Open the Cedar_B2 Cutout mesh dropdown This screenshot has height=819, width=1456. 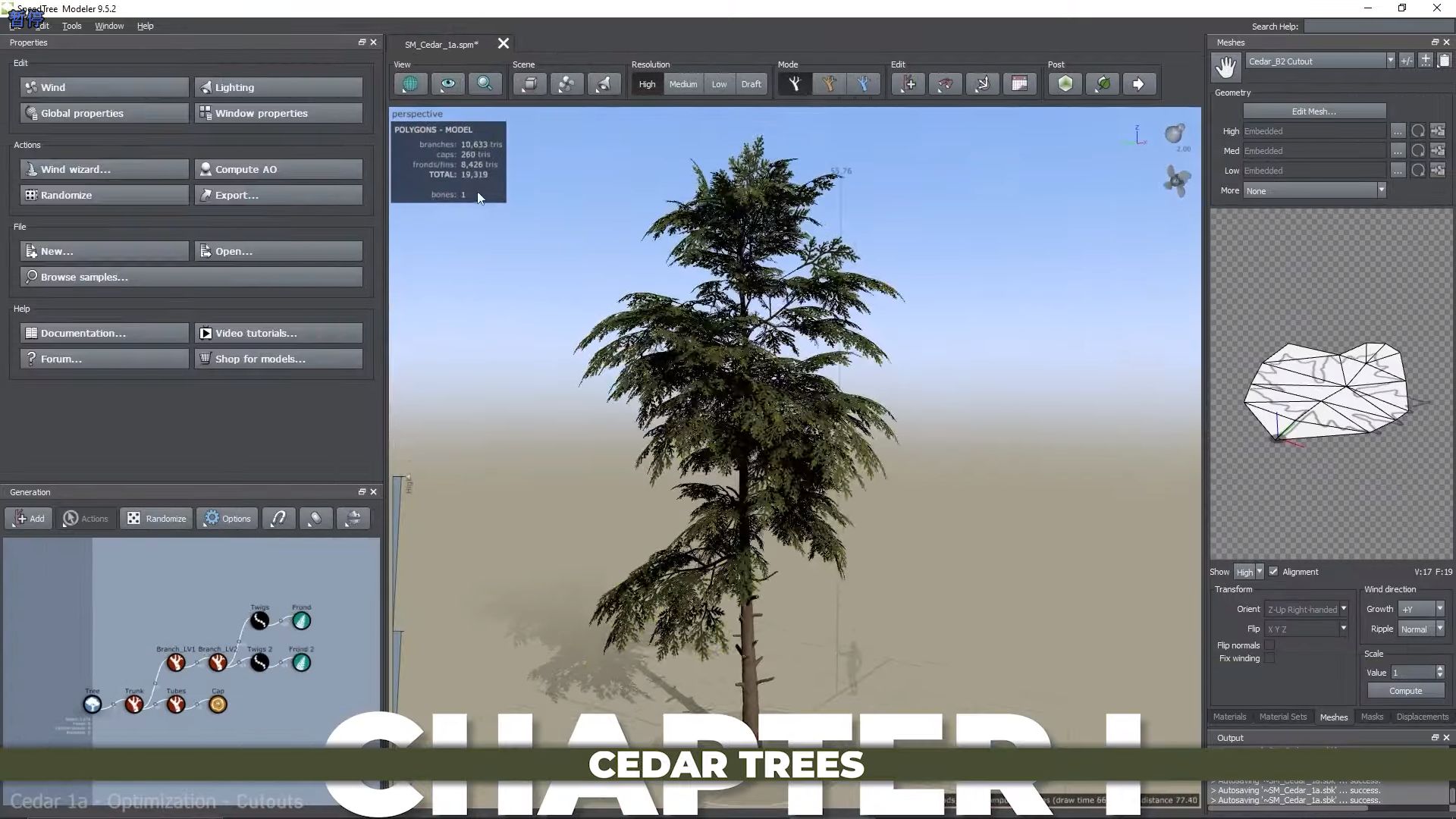click(x=1319, y=61)
